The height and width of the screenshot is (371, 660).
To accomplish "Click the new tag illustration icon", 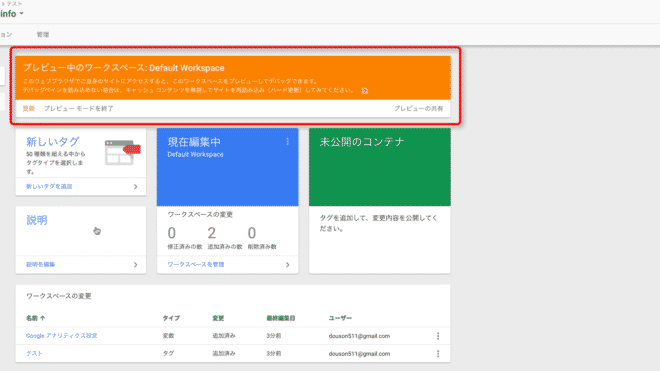I will [122, 152].
